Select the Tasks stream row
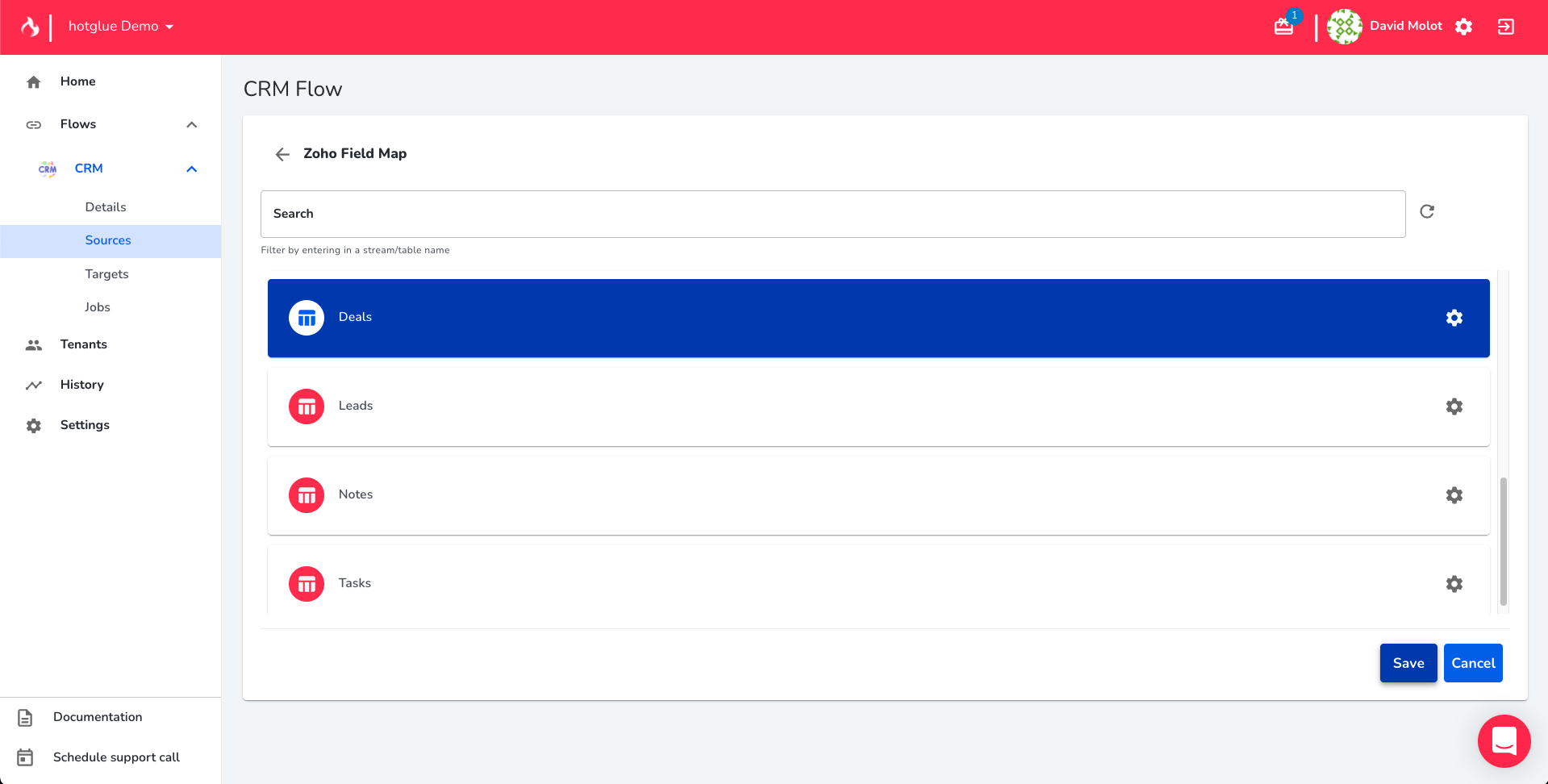This screenshot has width=1548, height=784. [878, 580]
